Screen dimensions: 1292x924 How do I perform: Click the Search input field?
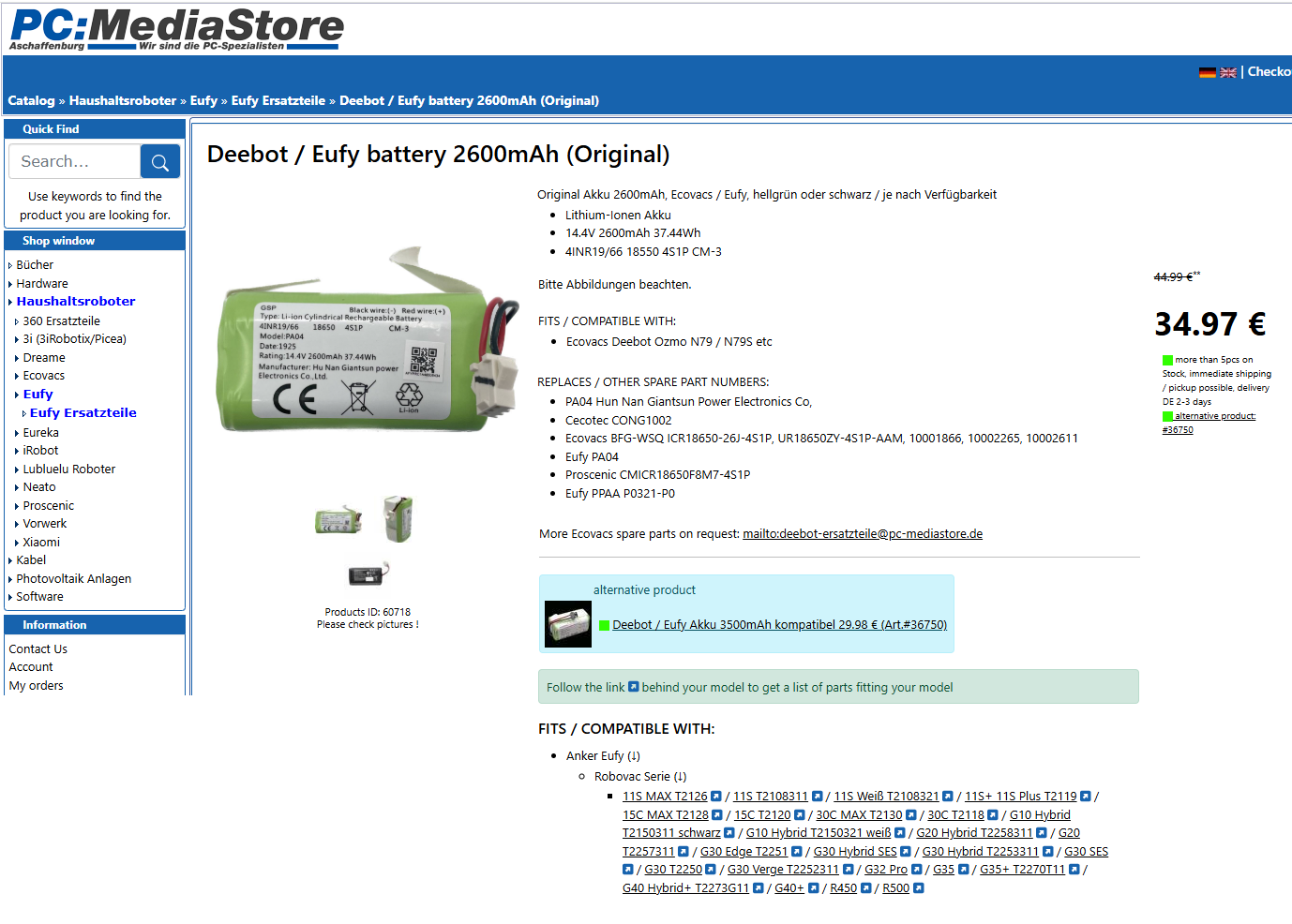tap(75, 161)
